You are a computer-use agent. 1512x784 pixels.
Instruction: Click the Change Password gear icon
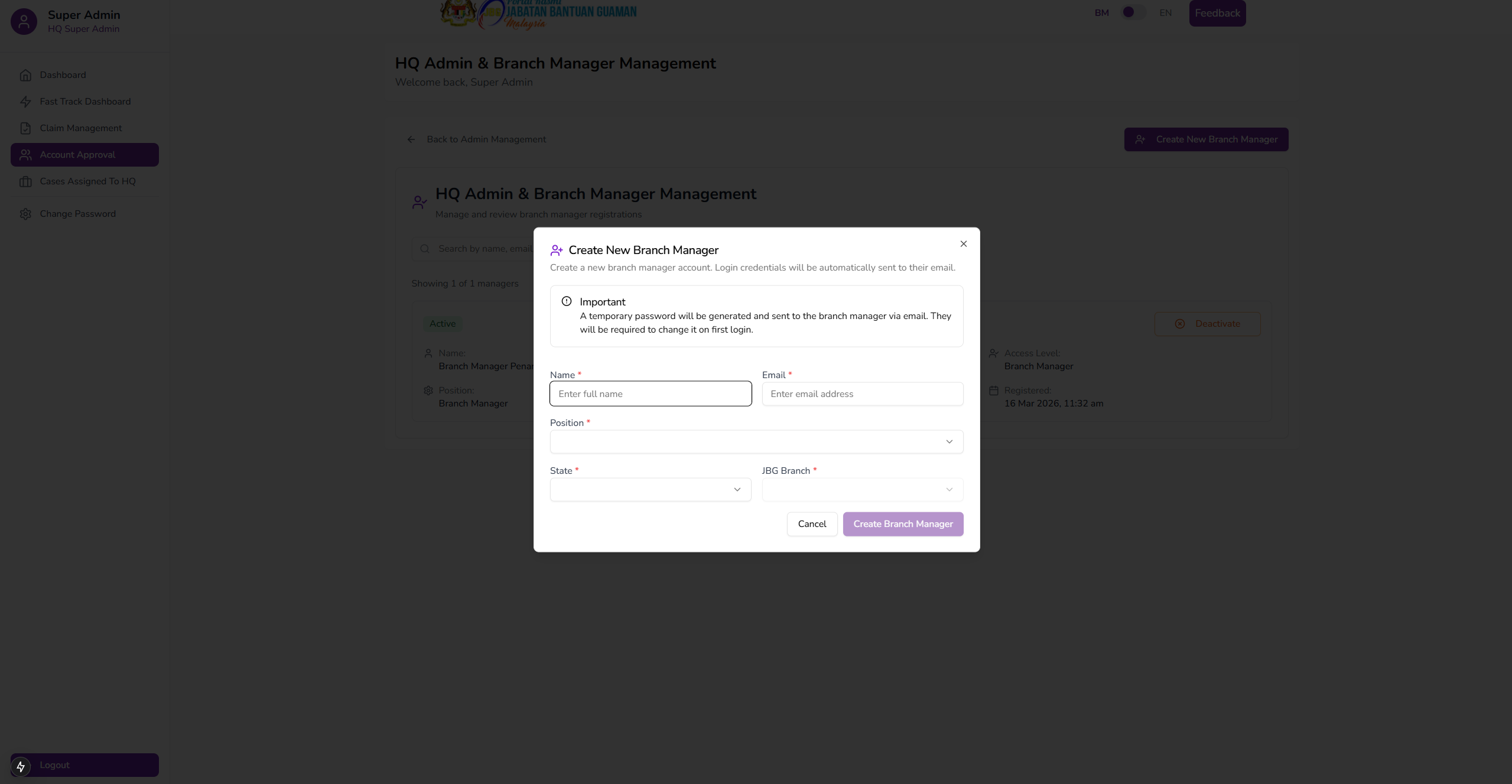(25, 214)
